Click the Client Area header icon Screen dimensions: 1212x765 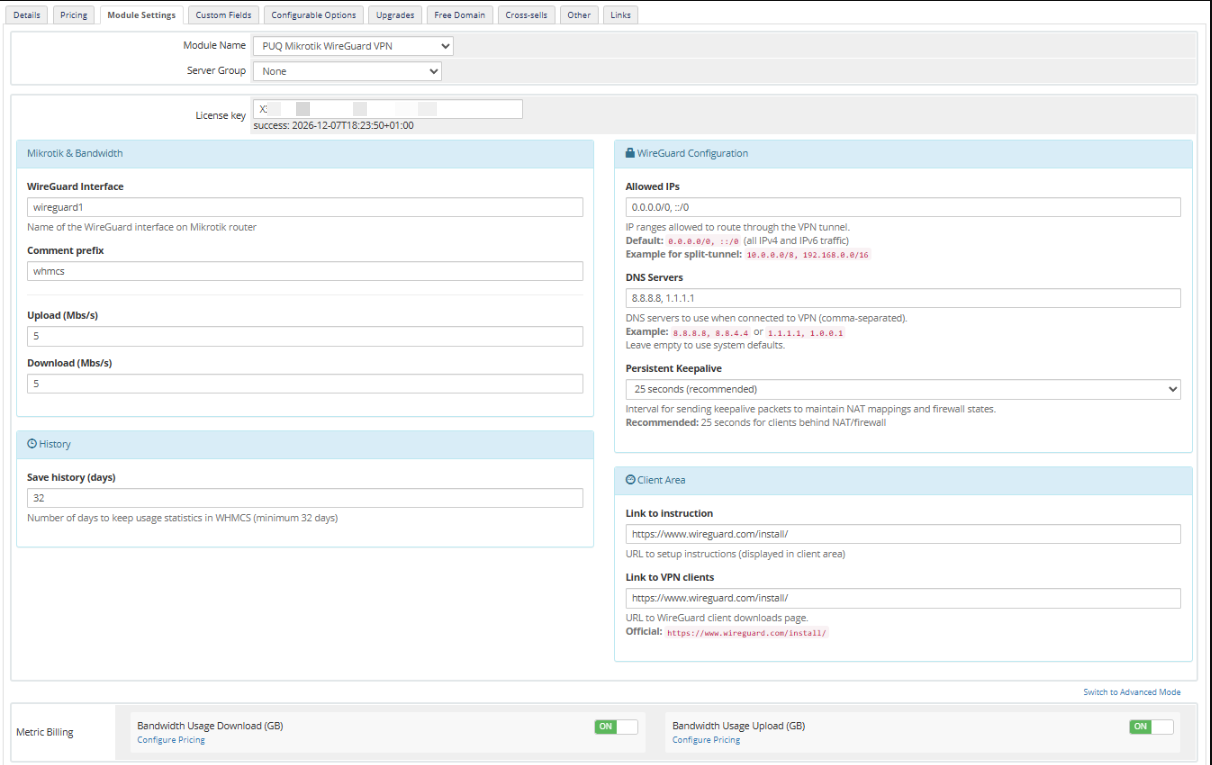point(630,480)
